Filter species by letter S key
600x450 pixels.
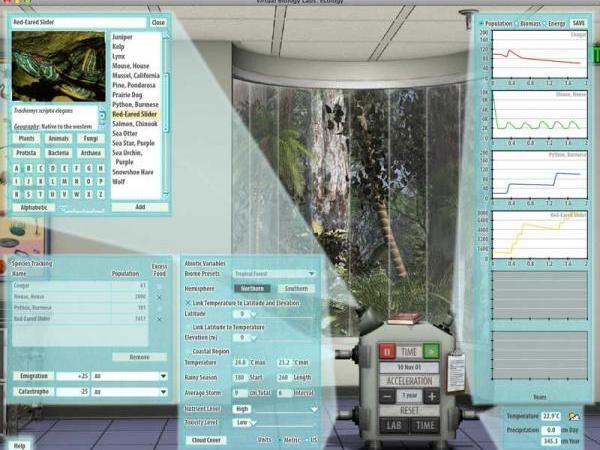point(28,194)
